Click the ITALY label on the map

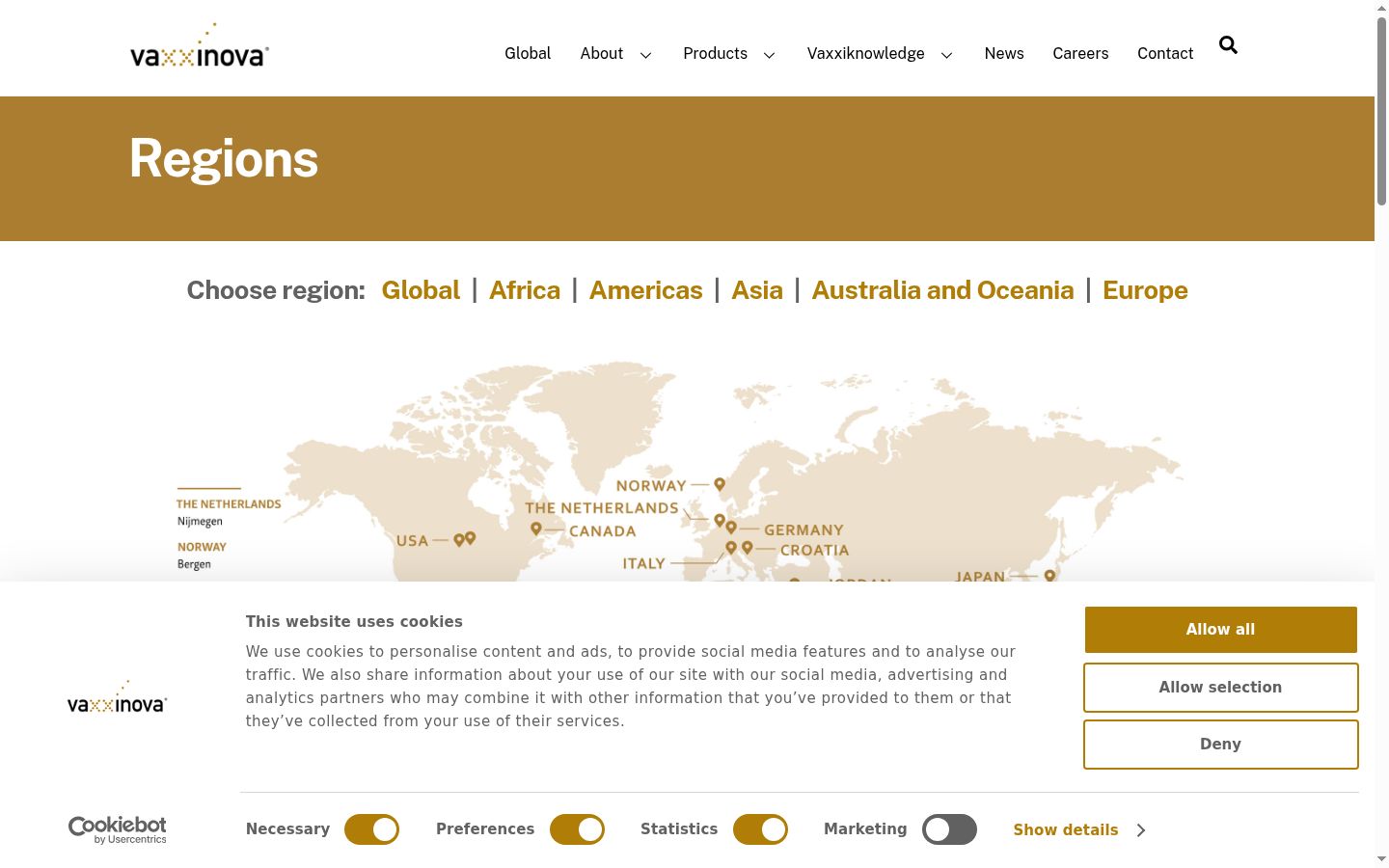point(644,564)
